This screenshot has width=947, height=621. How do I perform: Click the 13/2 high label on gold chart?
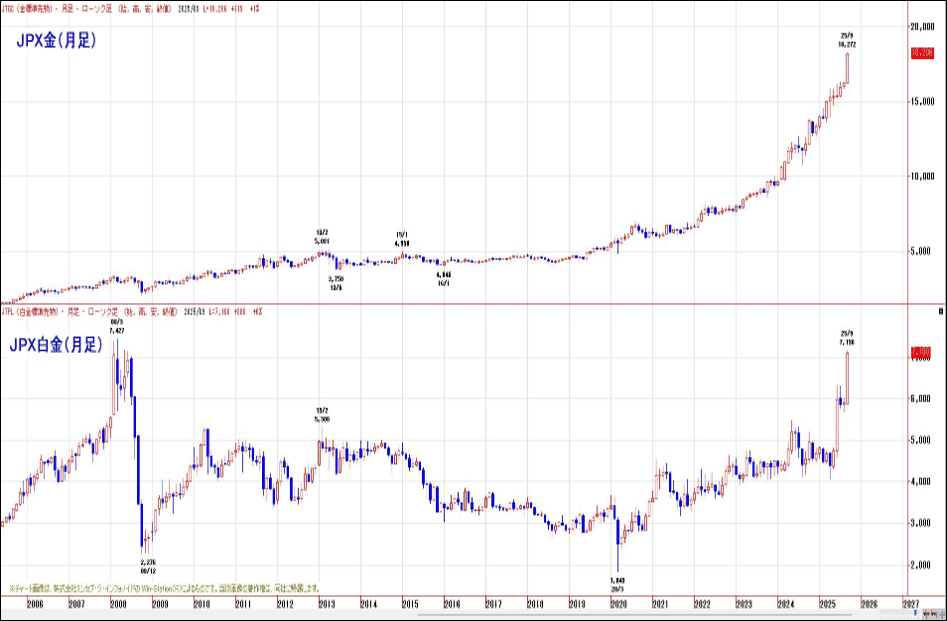click(322, 237)
